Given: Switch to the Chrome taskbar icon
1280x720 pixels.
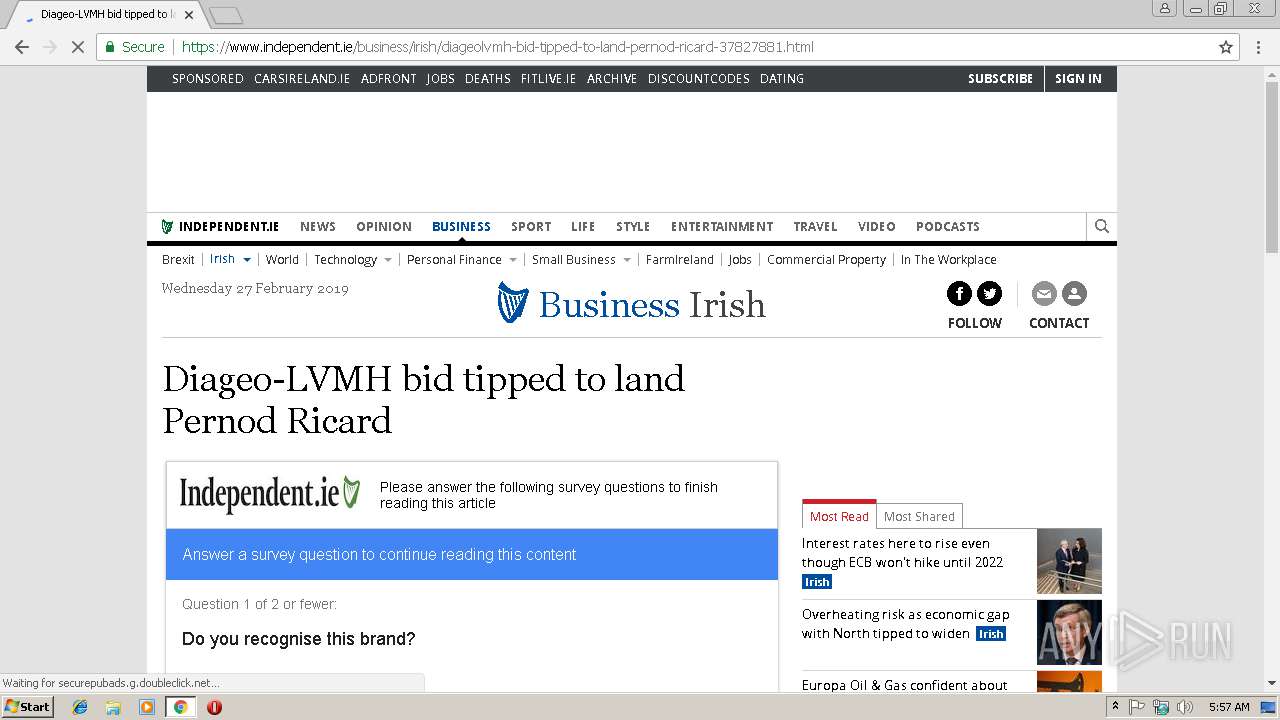Looking at the screenshot, I should pos(180,707).
